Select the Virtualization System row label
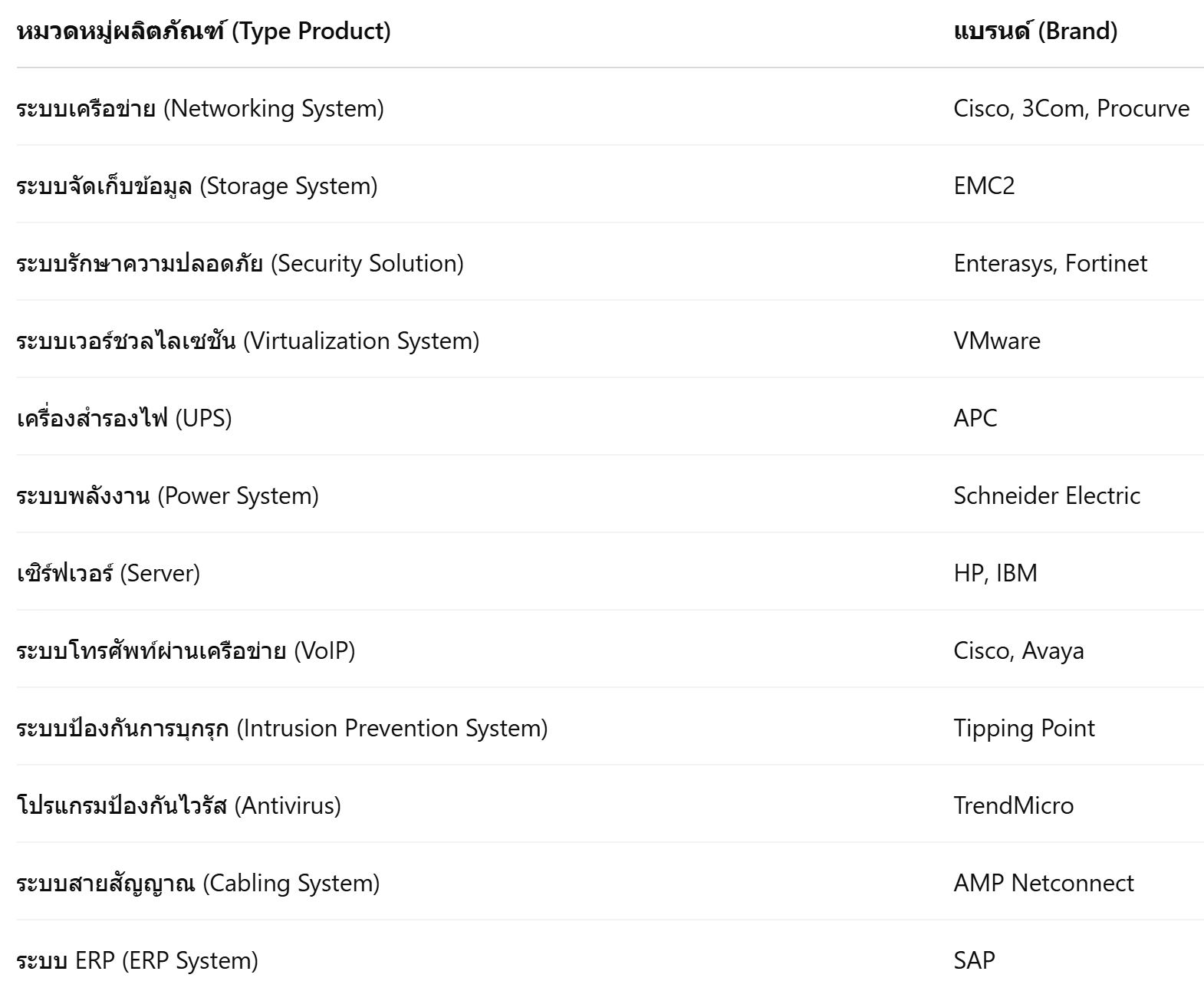The image size is (1204, 991). pos(247,341)
